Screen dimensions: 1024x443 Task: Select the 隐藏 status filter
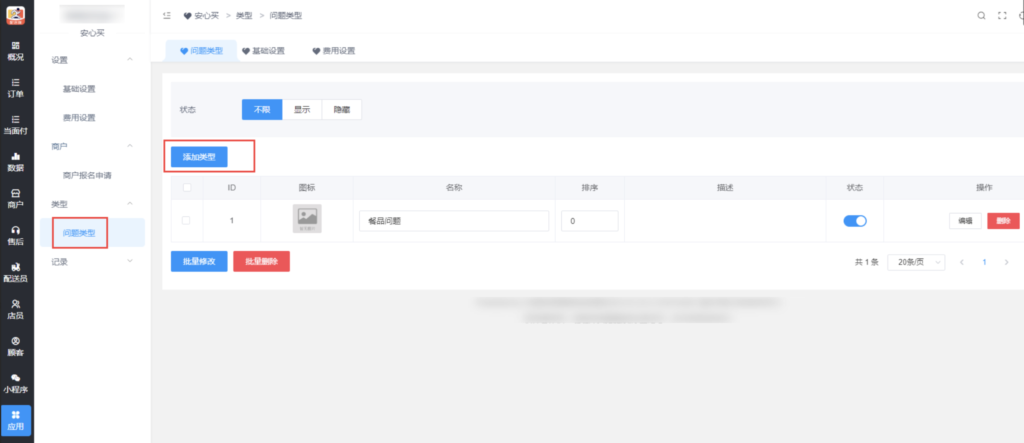pyautogui.click(x=342, y=110)
